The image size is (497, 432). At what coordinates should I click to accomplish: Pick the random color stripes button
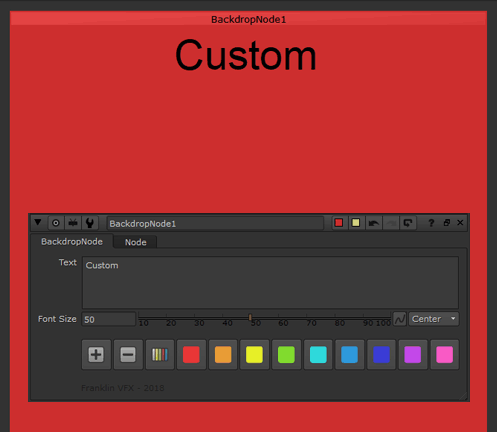click(x=160, y=355)
